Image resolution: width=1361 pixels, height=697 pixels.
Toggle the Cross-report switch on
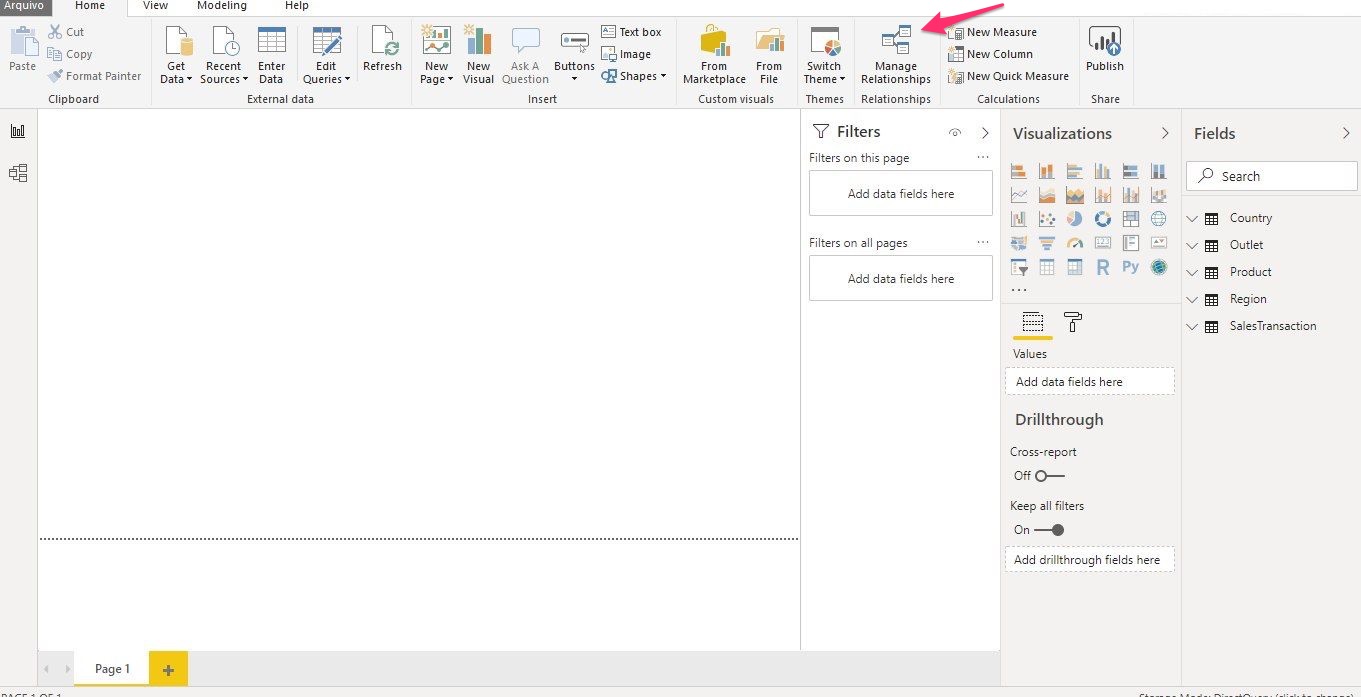pos(1049,476)
